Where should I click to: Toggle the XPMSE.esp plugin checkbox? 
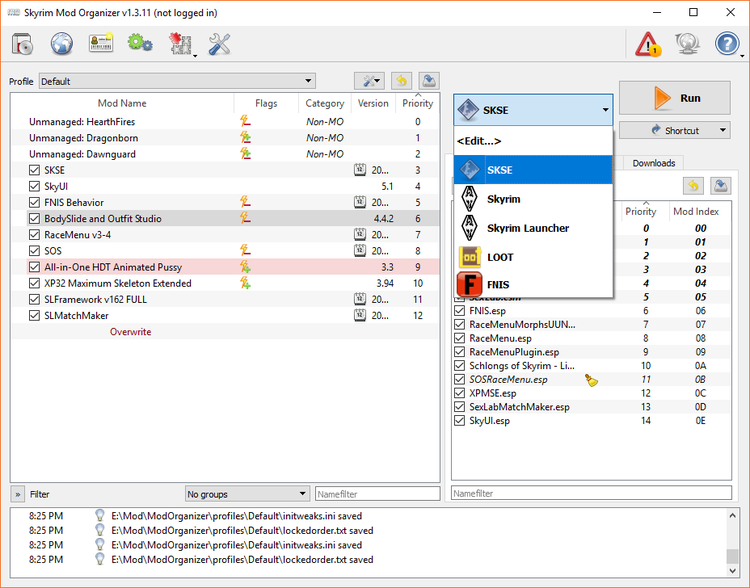pos(460,393)
